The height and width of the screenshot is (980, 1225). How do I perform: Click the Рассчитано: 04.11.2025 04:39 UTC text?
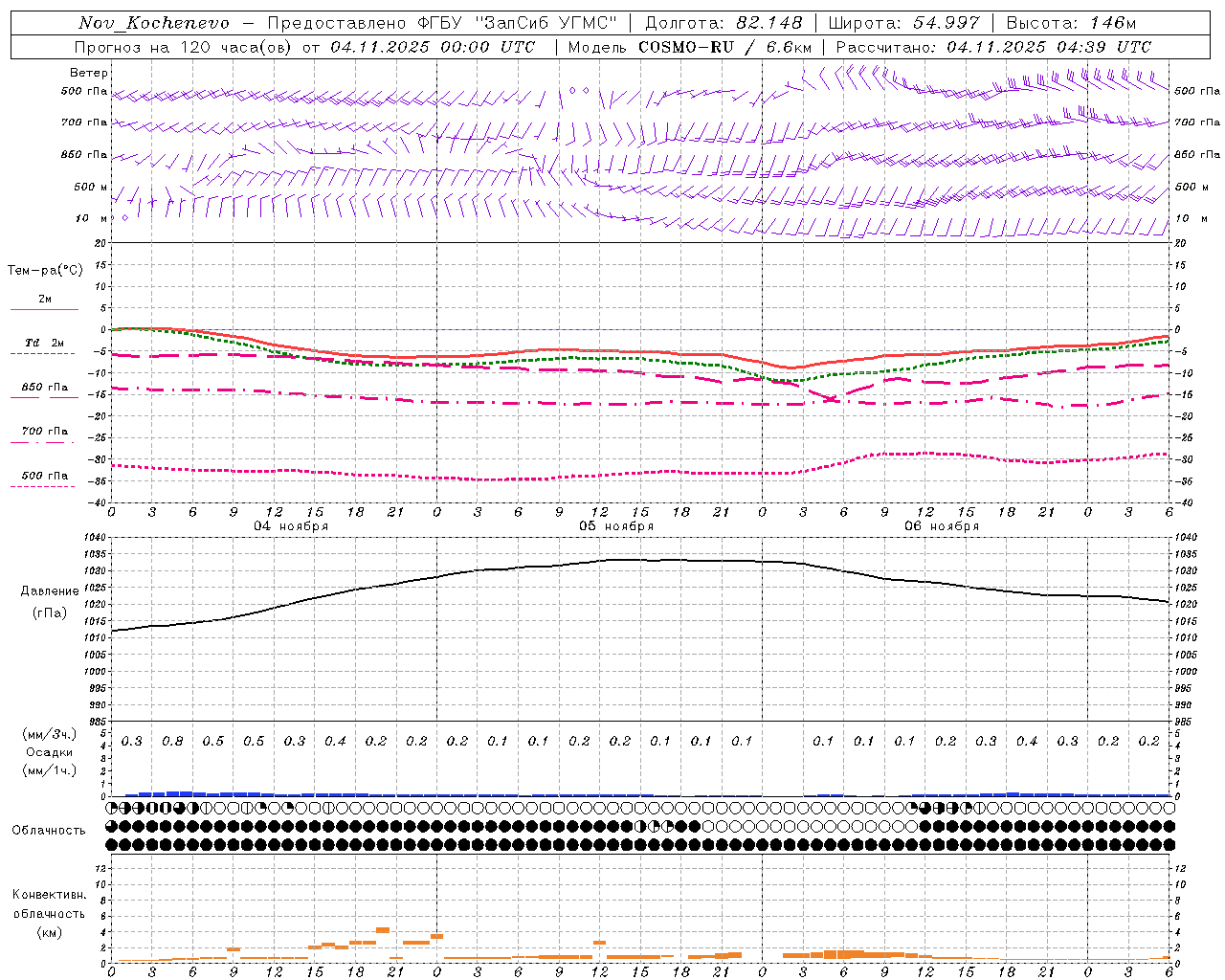993,47
